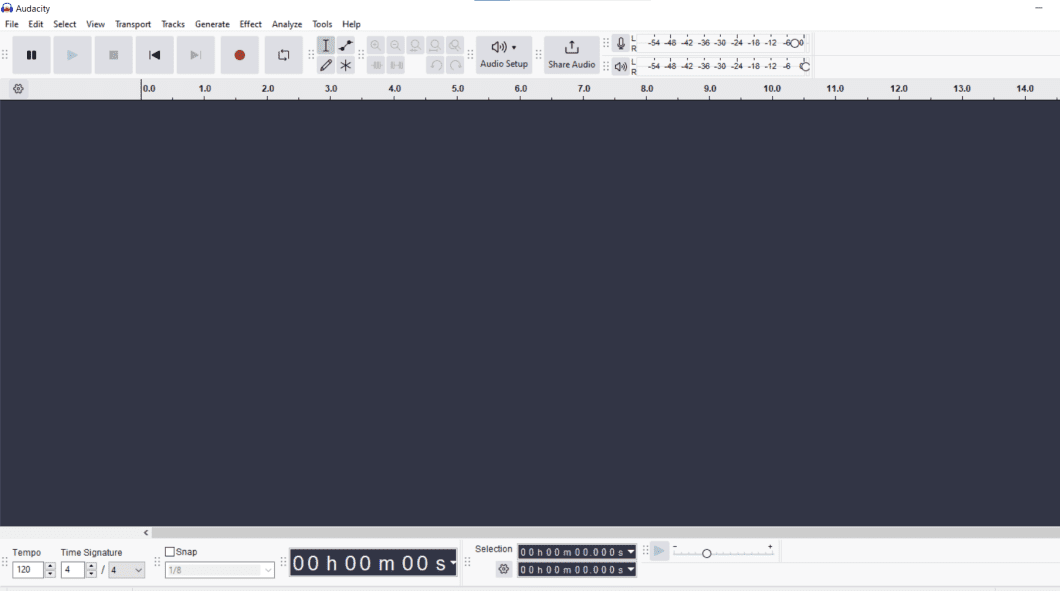Click the playback meter speaker icon

click(x=621, y=66)
